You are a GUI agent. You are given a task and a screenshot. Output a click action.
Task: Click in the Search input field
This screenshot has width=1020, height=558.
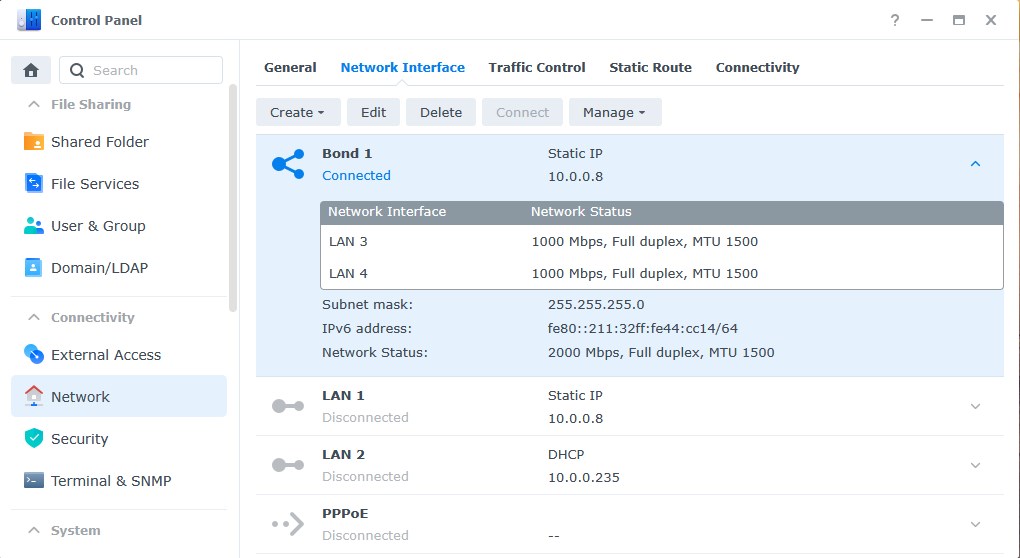150,70
